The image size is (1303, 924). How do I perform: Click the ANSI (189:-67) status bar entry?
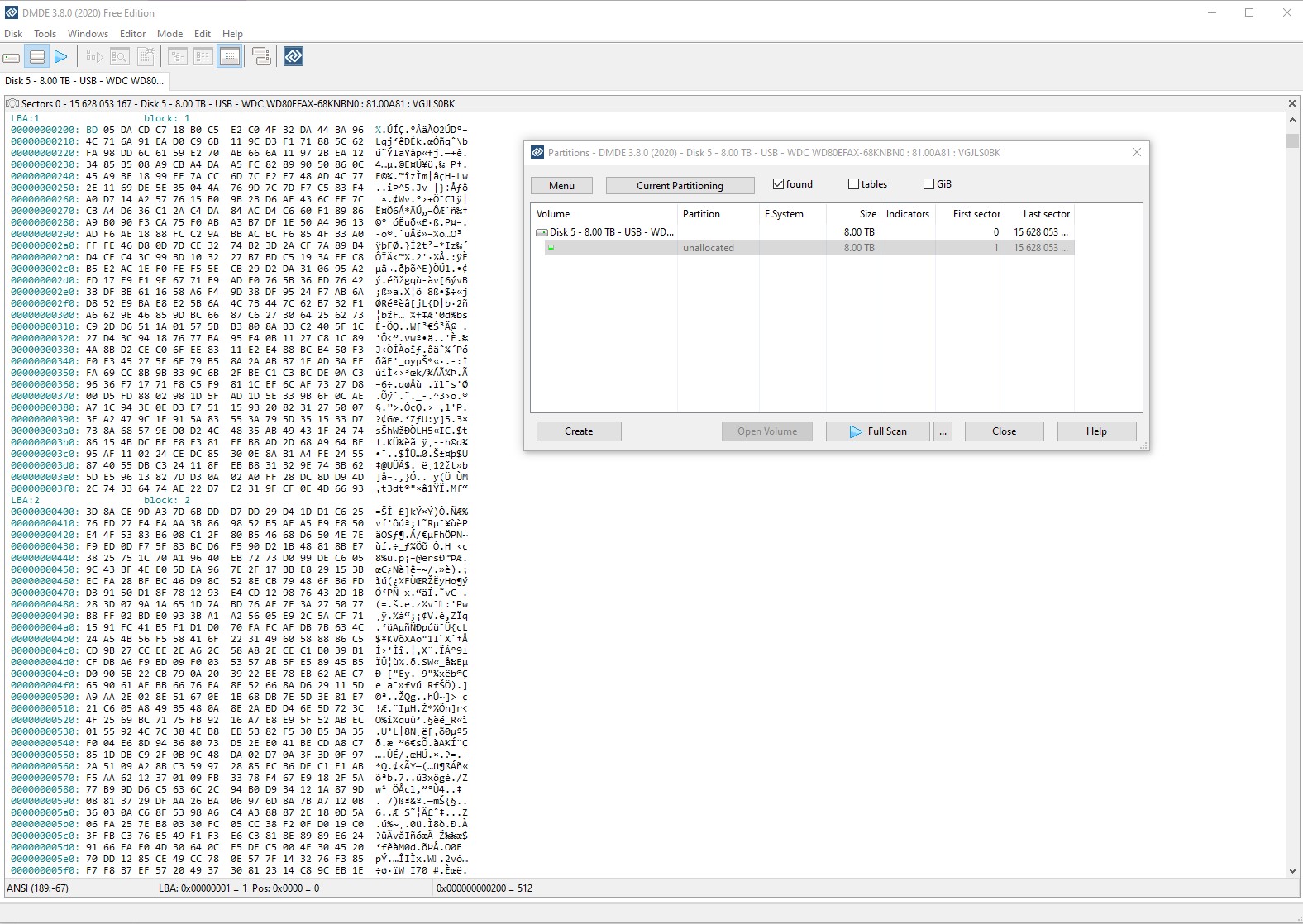[x=38, y=888]
